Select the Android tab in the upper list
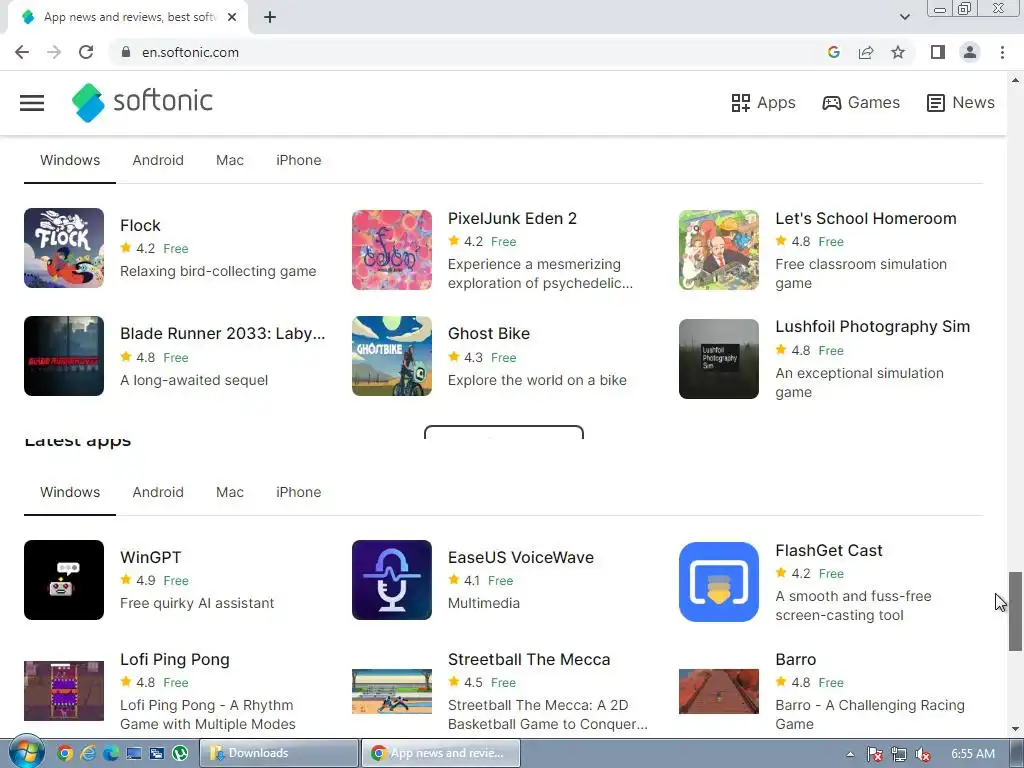 (158, 160)
